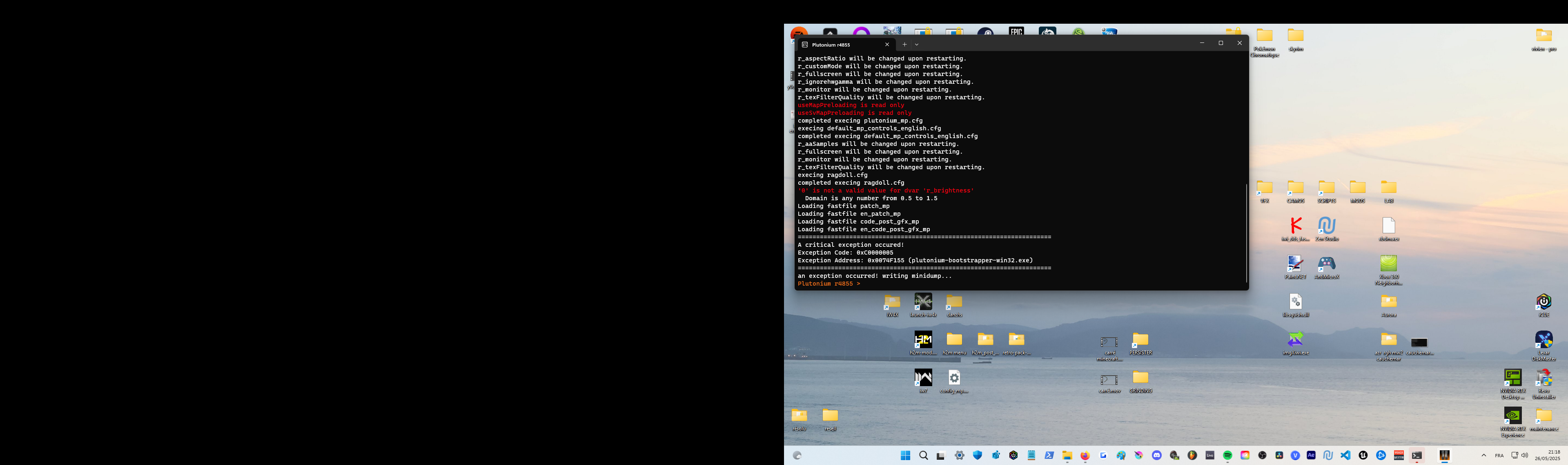Image resolution: width=1568 pixels, height=465 pixels.
Task: Close the Plutonium r4855 tab
Action: click(x=887, y=45)
